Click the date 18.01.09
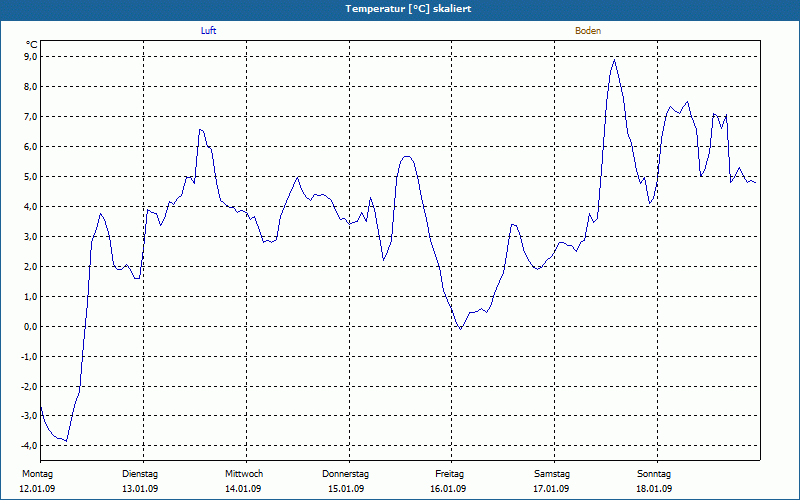 click(x=654, y=489)
